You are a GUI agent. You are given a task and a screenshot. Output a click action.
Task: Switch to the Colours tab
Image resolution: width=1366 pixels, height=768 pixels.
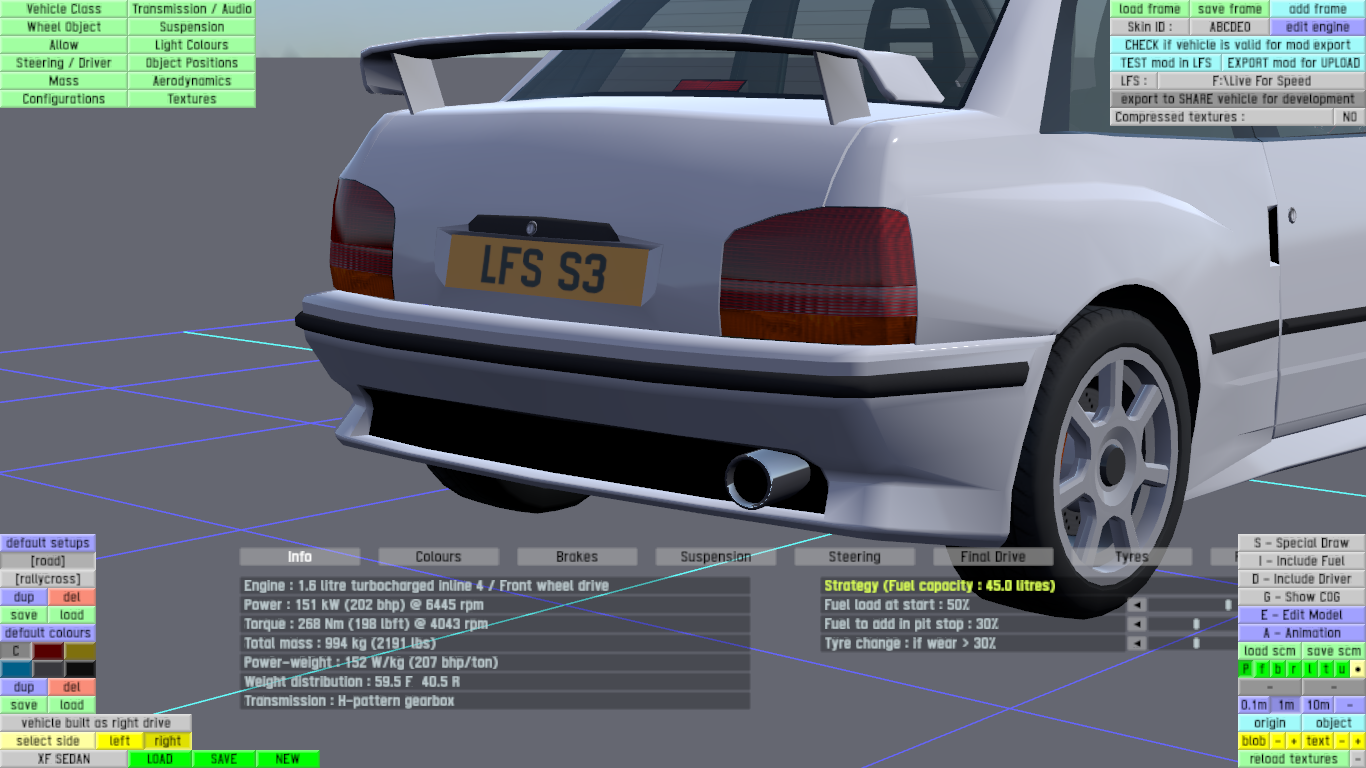[438, 557]
